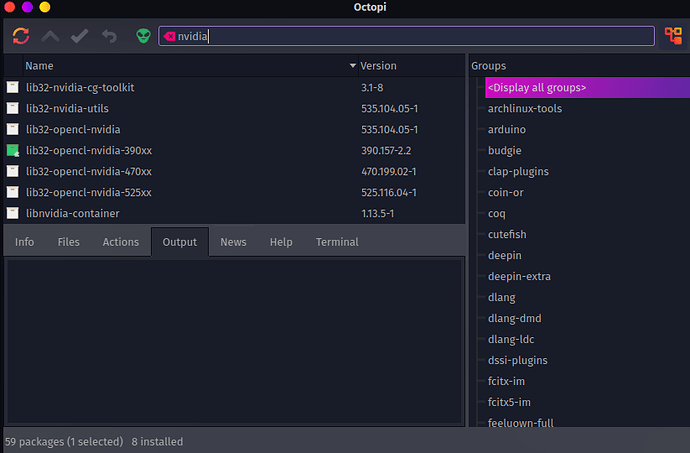Select the coin-or group
Screen dimensions: 690x453
pyautogui.click(x=506, y=192)
